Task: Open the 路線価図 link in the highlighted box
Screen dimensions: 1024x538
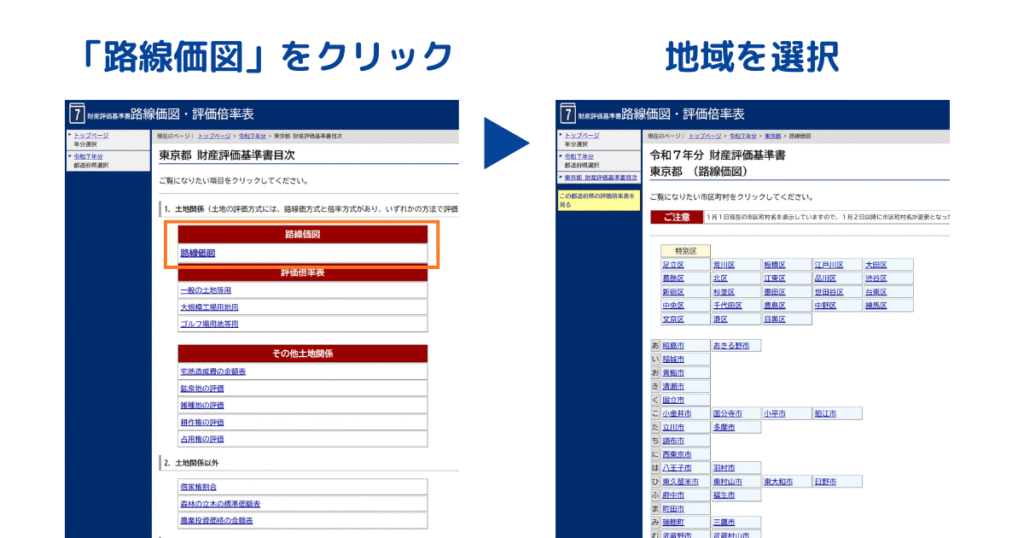Action: tap(197, 253)
